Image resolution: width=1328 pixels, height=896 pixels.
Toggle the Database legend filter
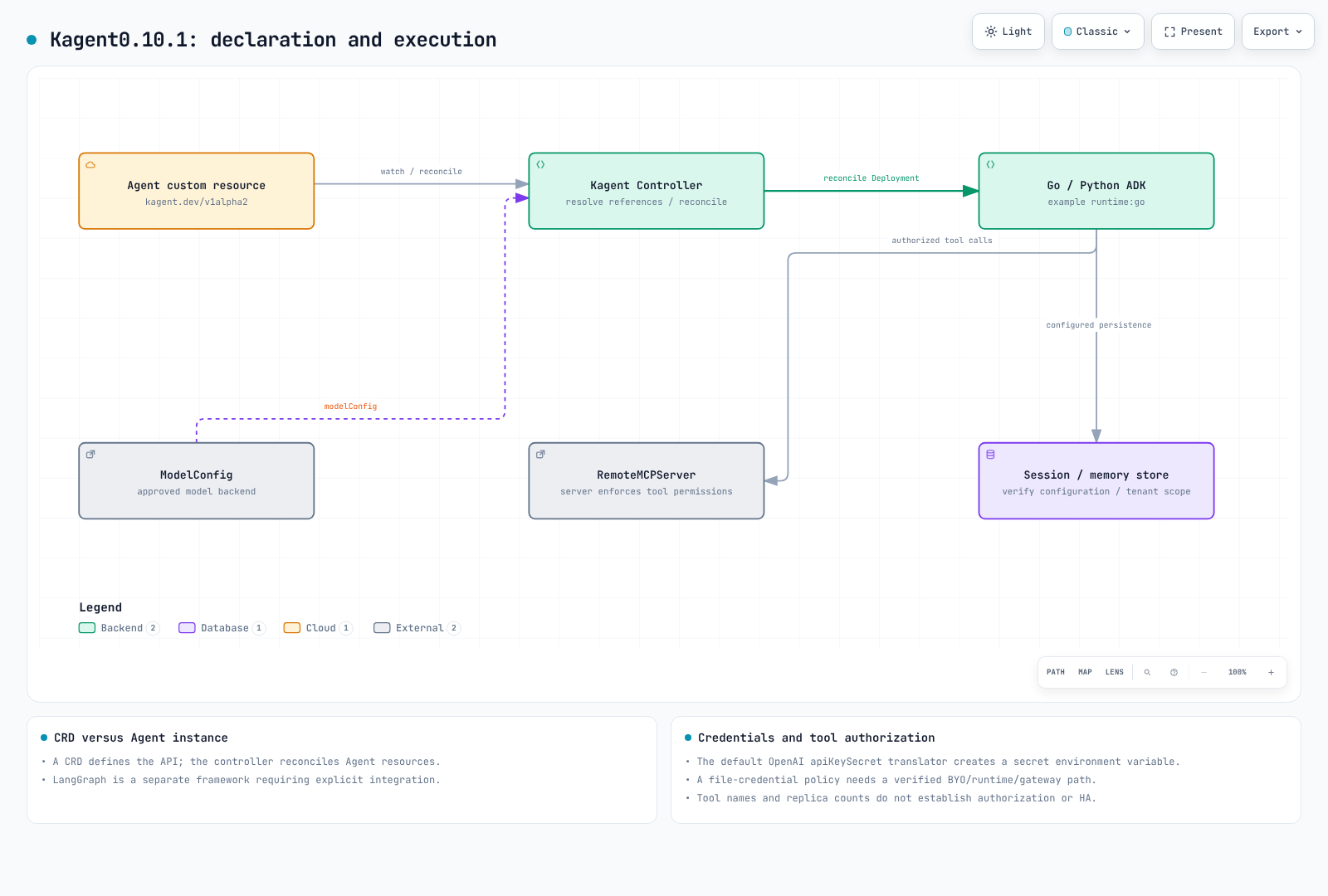[222, 628]
